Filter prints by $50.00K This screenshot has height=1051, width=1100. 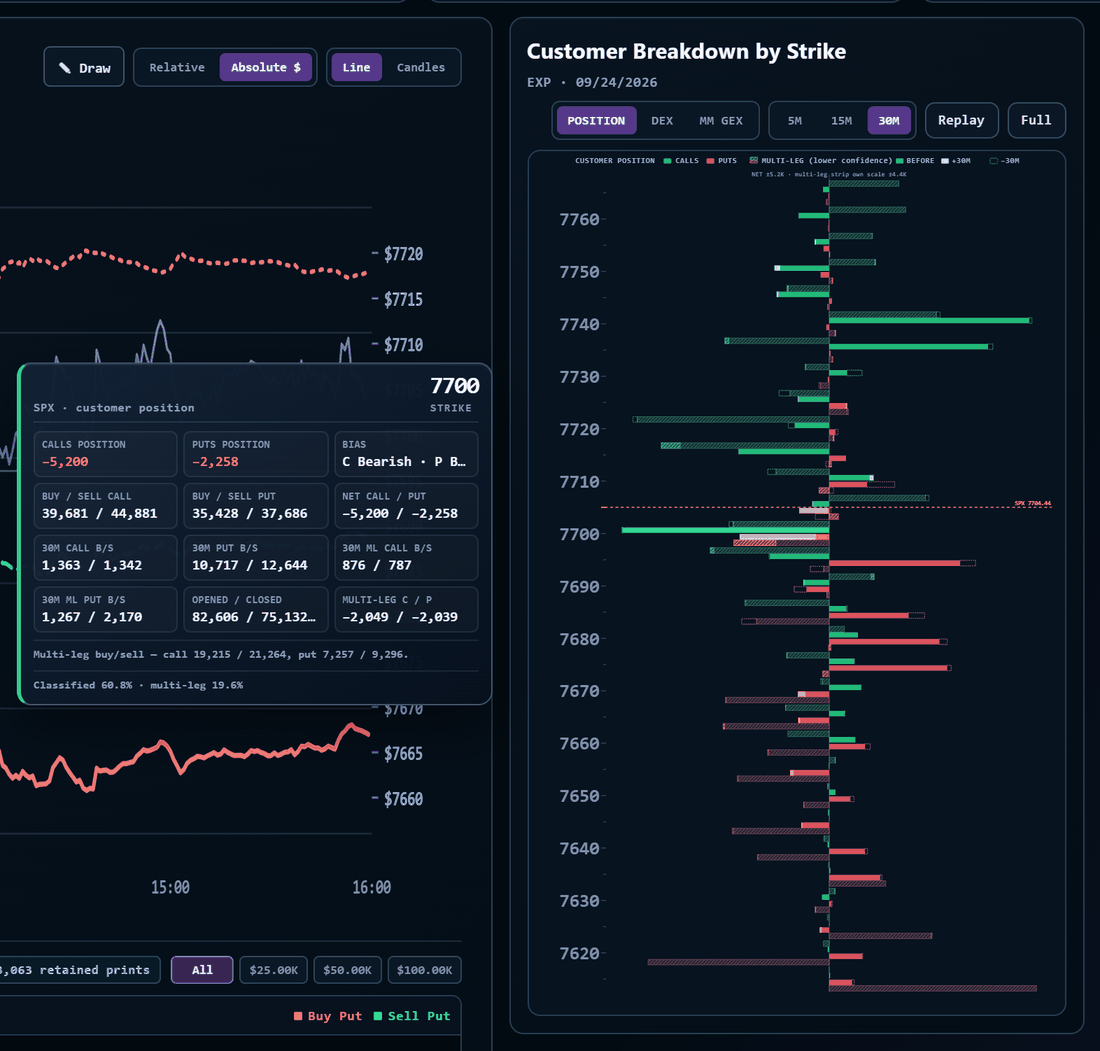347,970
